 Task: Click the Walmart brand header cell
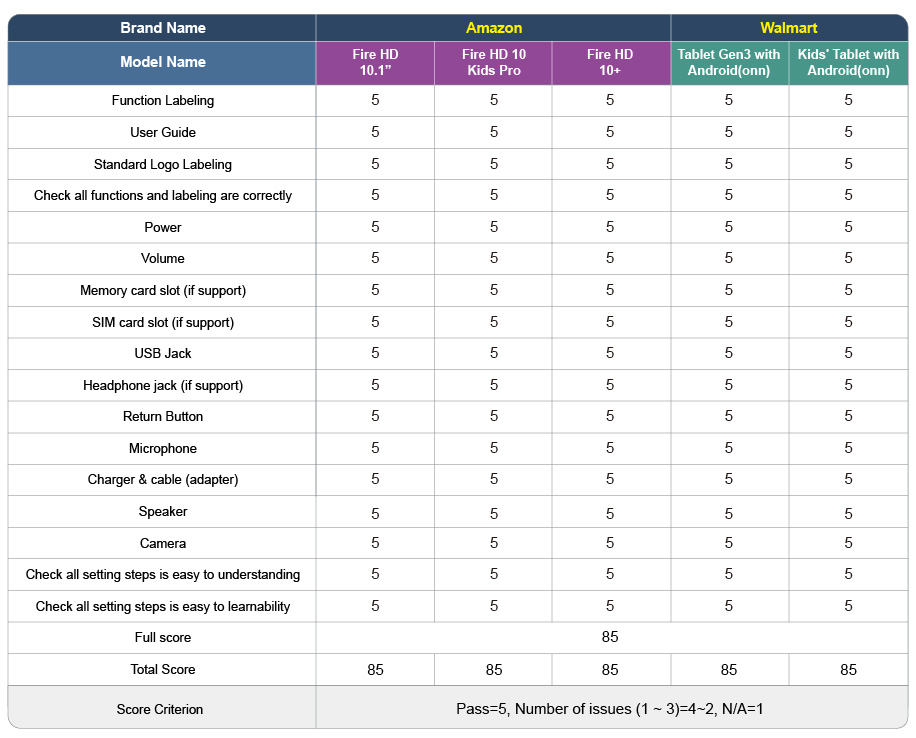[789, 28]
